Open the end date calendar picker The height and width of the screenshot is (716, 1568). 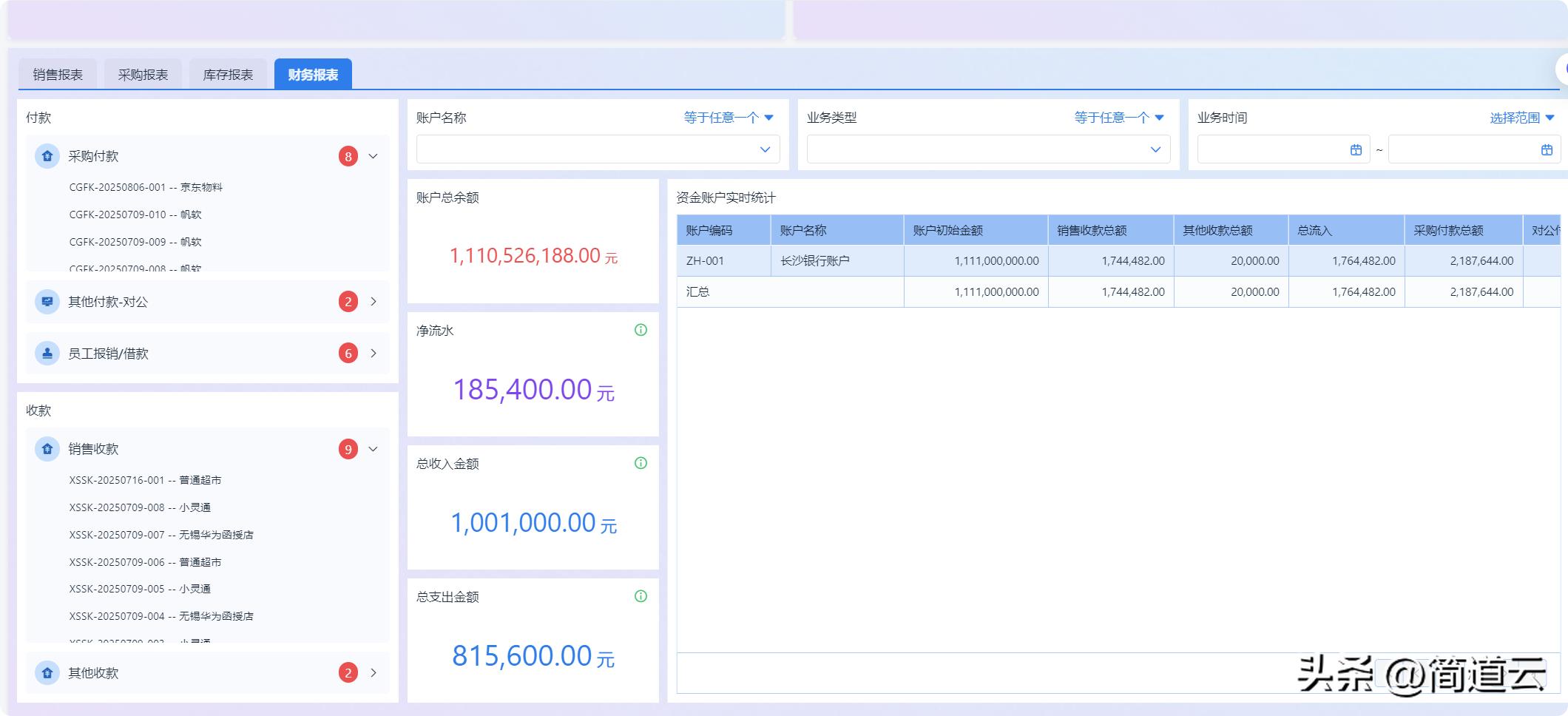point(1547,150)
